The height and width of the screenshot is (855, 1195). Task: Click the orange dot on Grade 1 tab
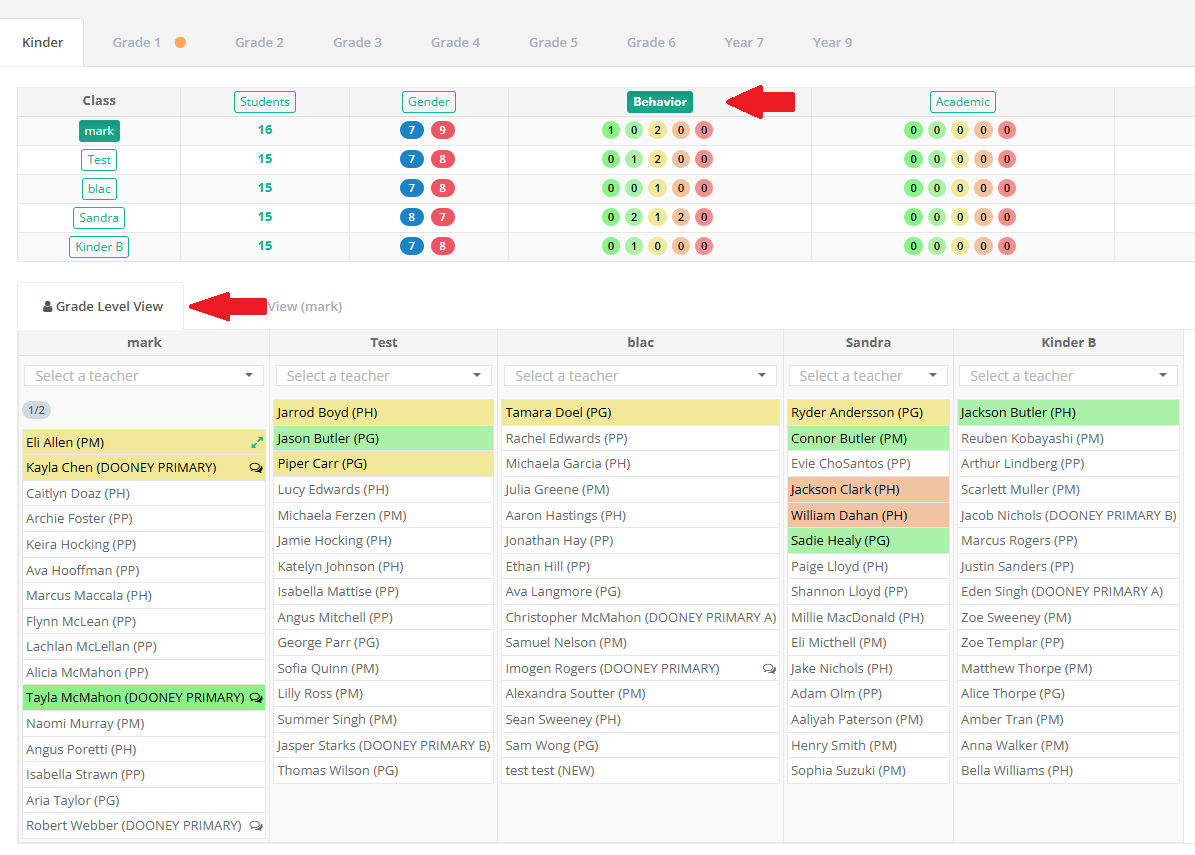[x=180, y=43]
